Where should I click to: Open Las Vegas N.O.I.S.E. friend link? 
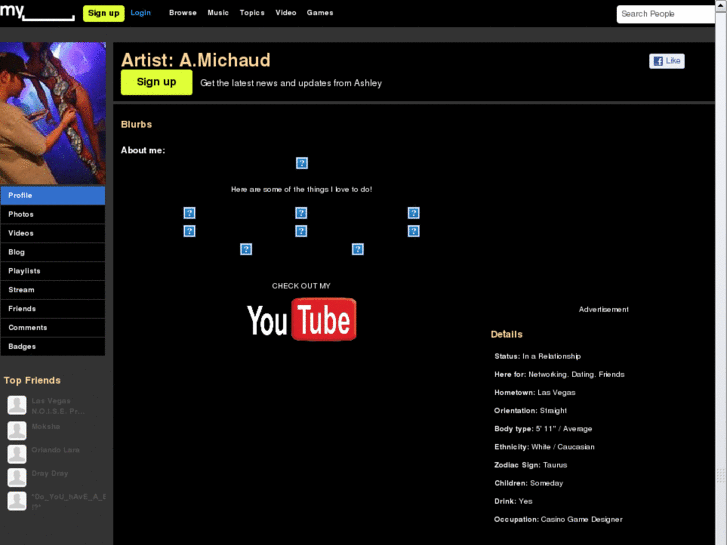(58, 406)
